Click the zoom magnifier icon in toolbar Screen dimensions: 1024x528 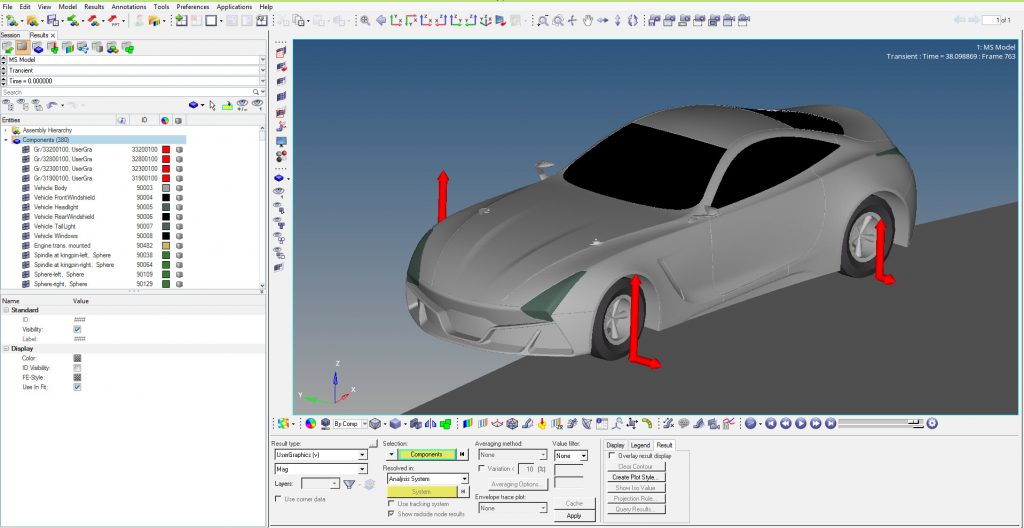pyautogui.click(x=365, y=20)
